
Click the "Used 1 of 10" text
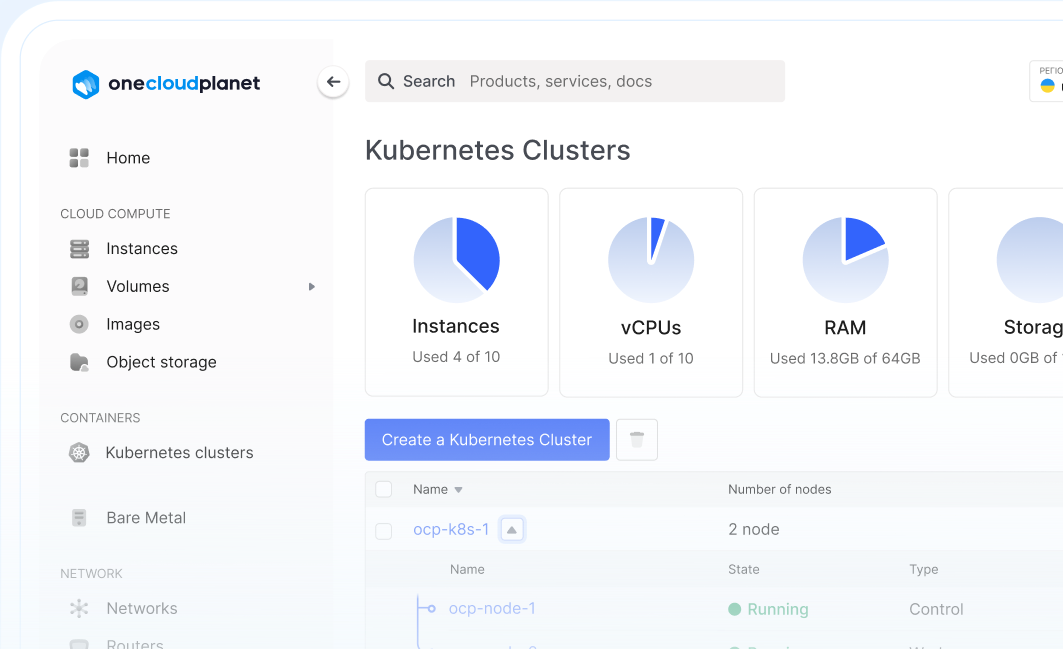pos(651,358)
